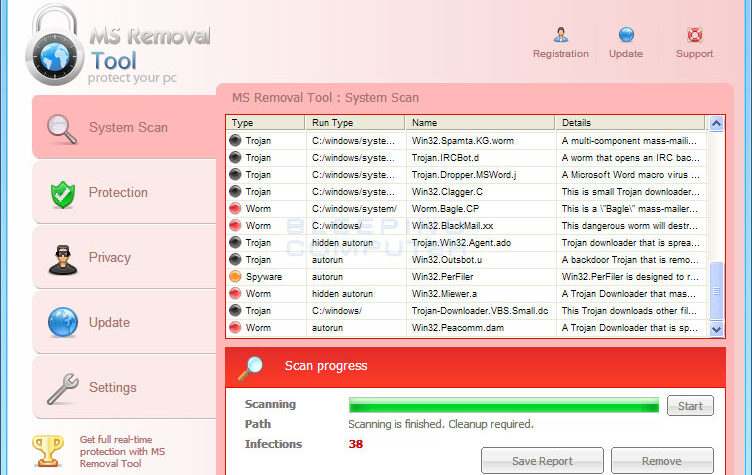Open Support via the lifebuoy icon
752x475 pixels.
(694, 35)
